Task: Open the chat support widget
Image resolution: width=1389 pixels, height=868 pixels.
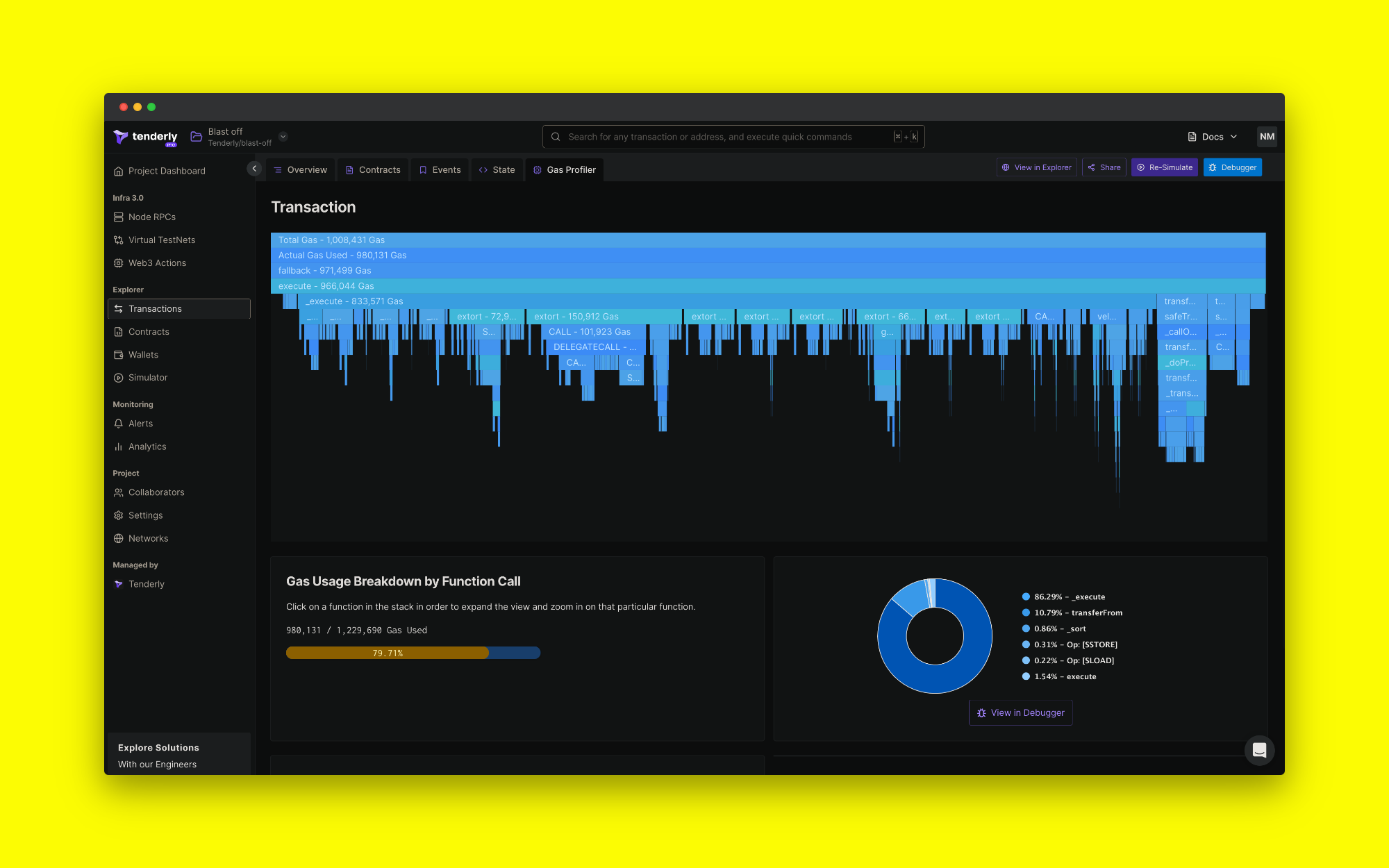Action: [1258, 750]
